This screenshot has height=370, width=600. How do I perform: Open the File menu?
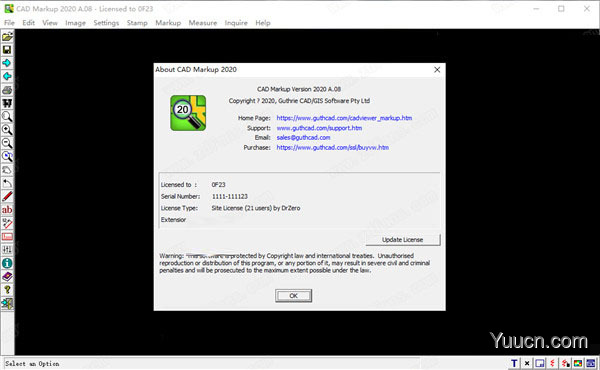9,23
